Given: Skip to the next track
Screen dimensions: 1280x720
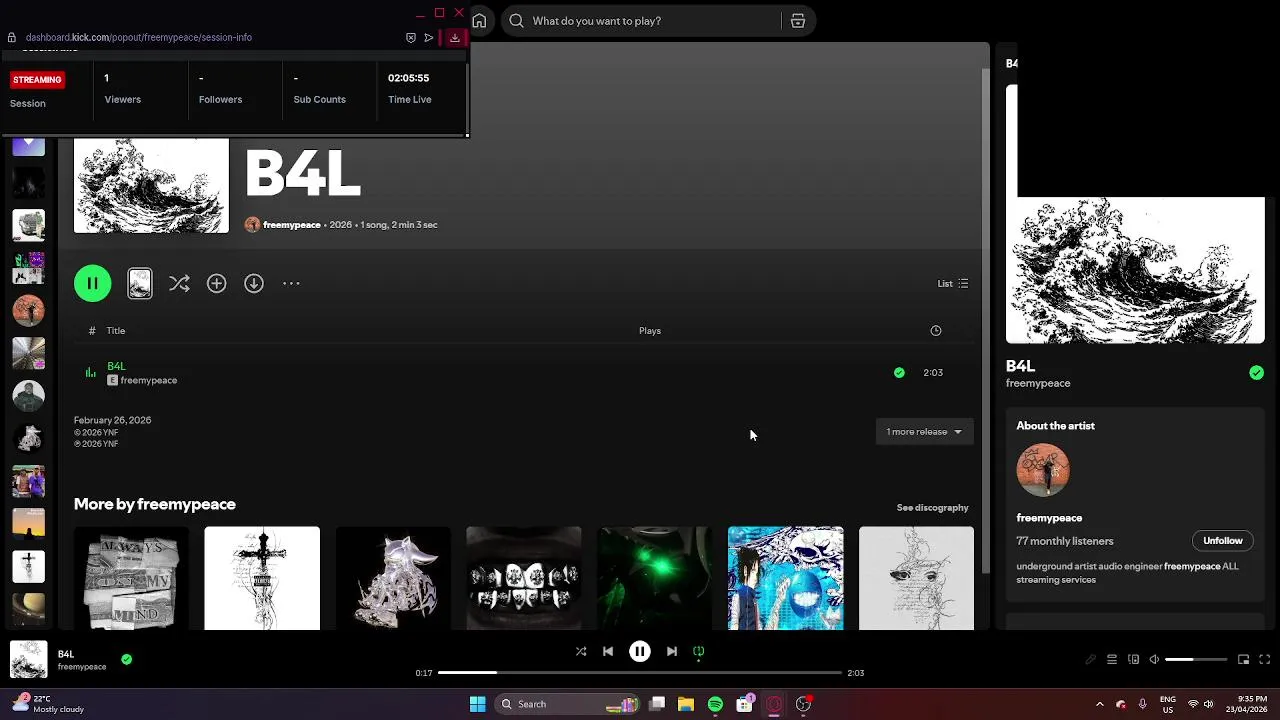Looking at the screenshot, I should coord(672,652).
